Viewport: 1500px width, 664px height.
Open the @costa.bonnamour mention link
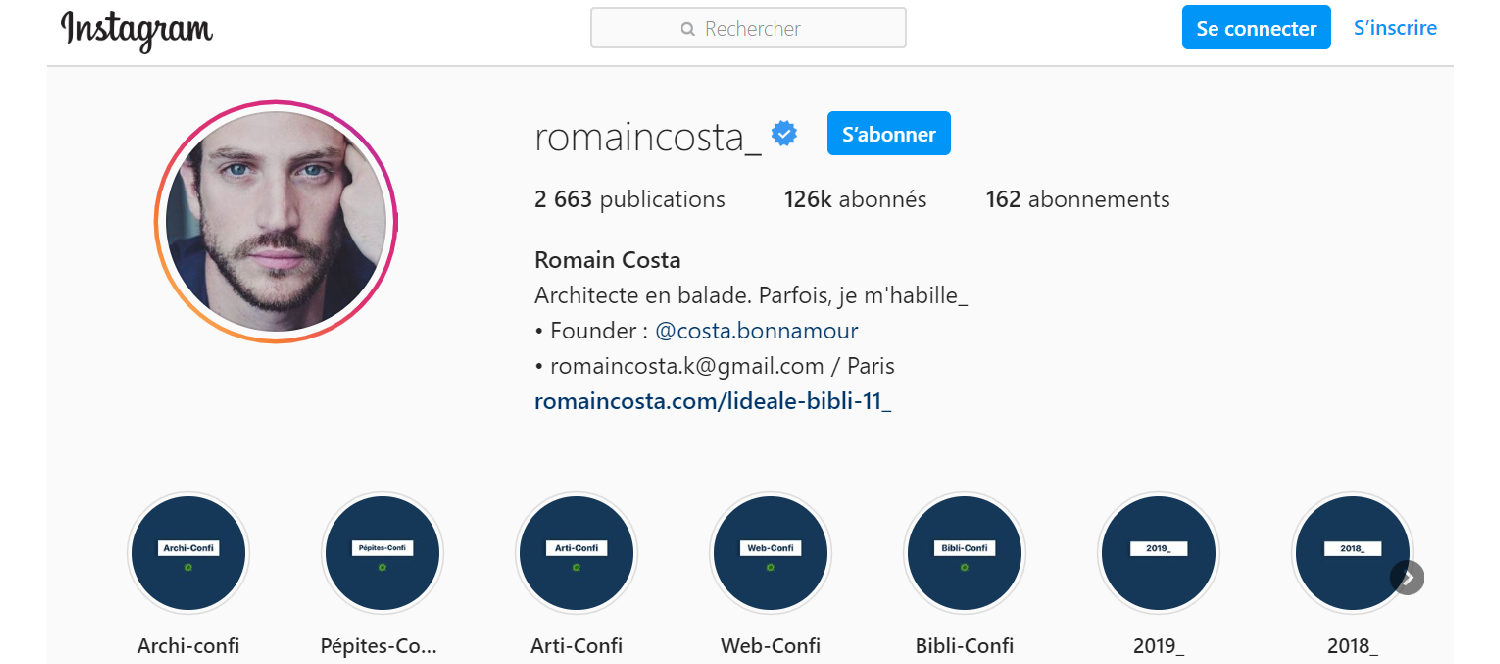click(756, 330)
